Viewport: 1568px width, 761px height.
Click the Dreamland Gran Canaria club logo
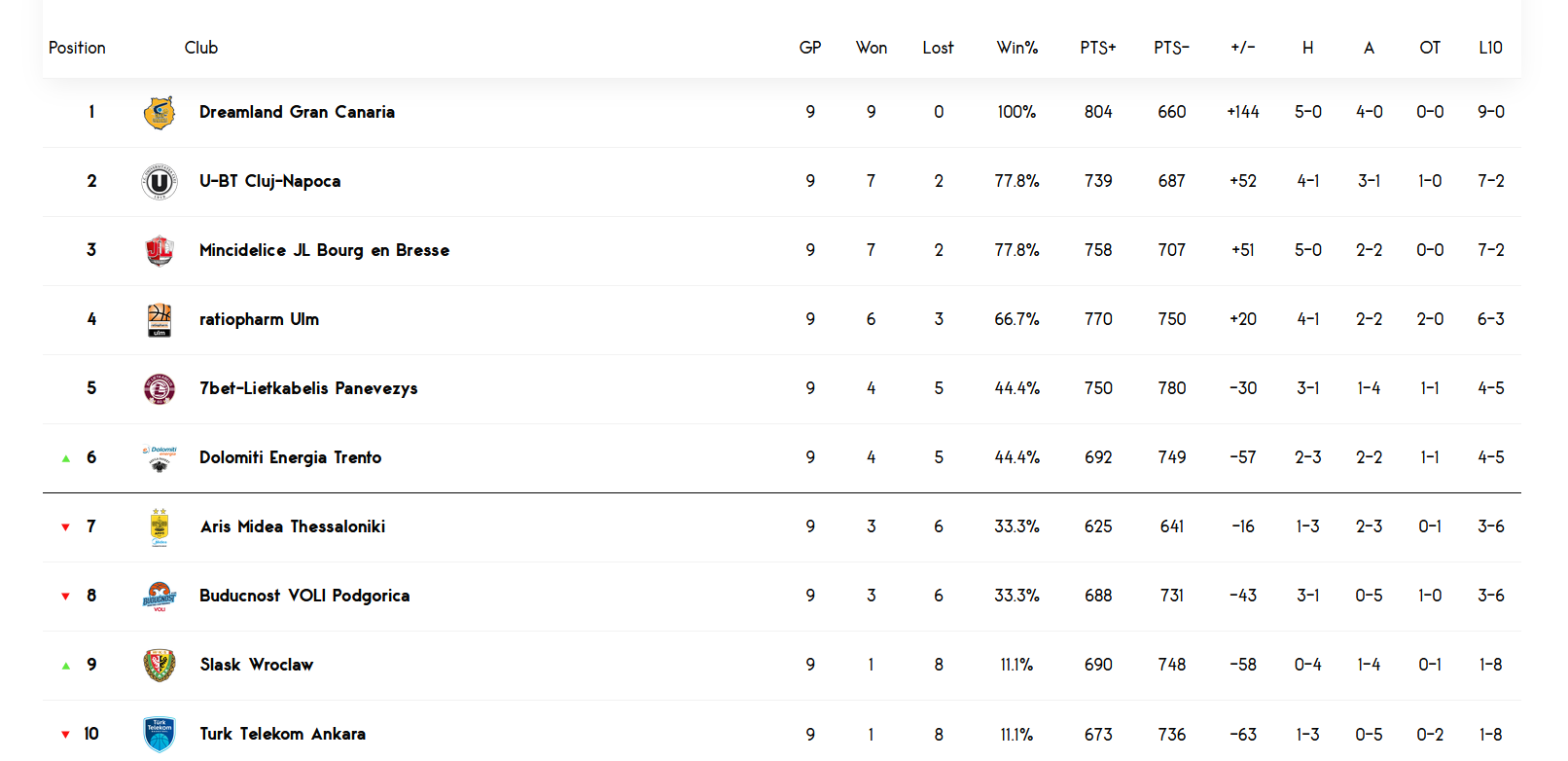click(x=160, y=113)
